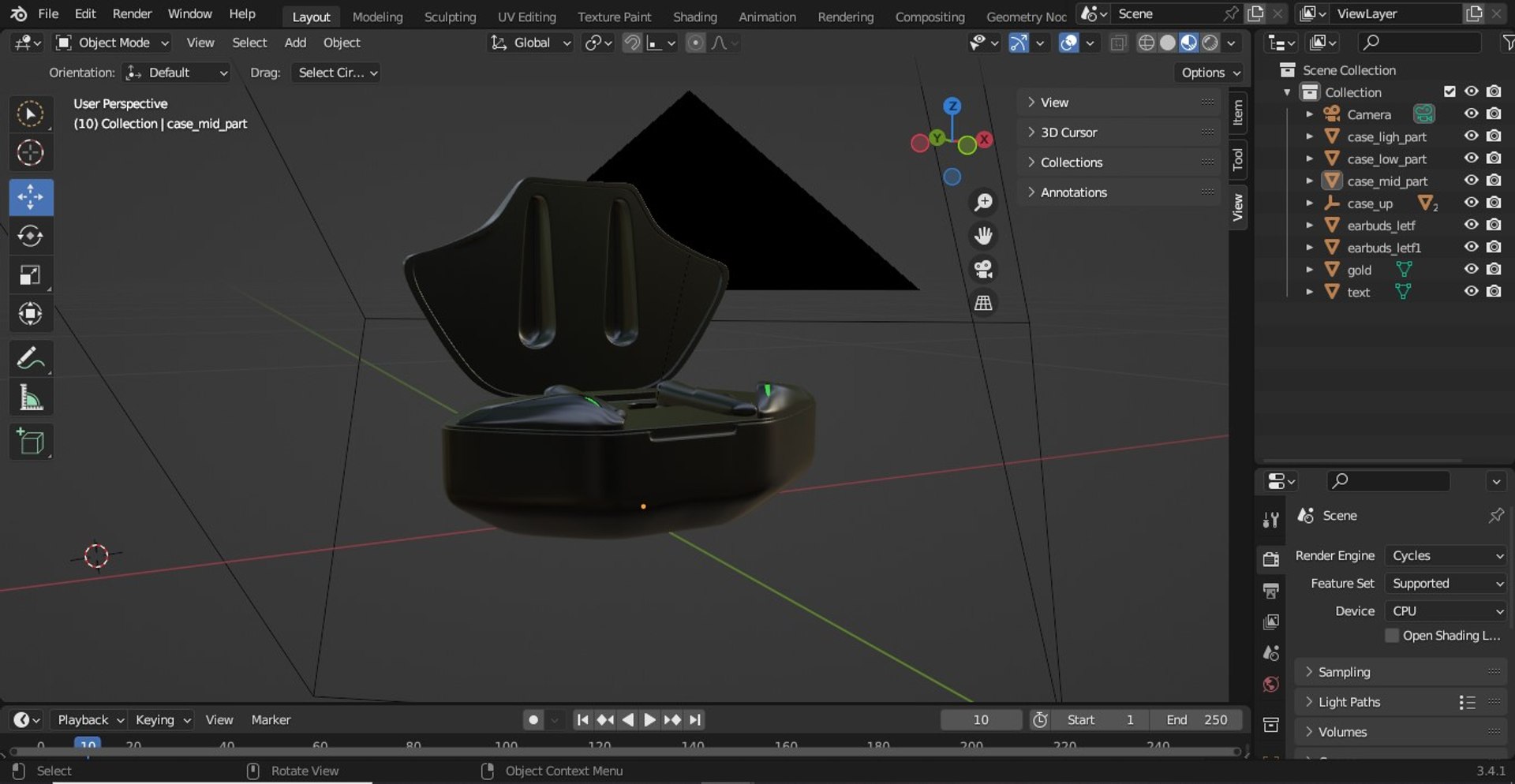Open the Item sidebar tab

[1238, 113]
